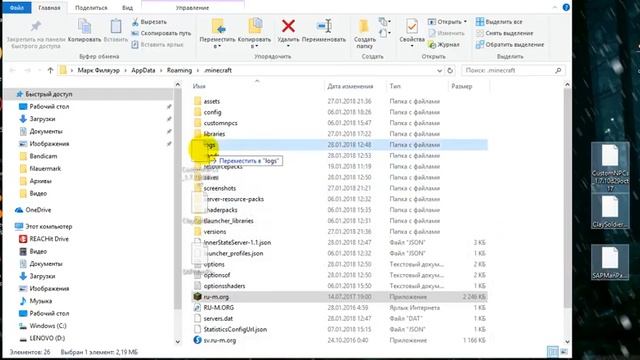The height and width of the screenshot is (360, 640).
Task: Switch to details view in the status bar
Action: [552, 351]
